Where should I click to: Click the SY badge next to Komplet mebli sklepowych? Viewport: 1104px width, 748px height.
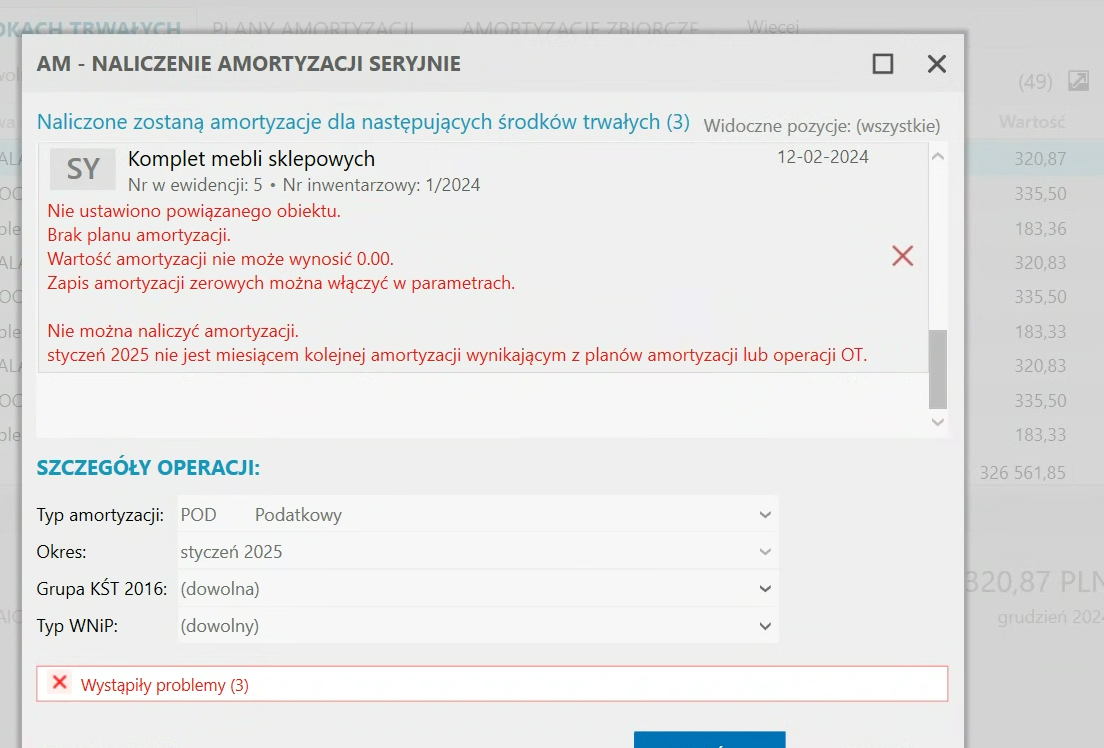click(x=82, y=168)
